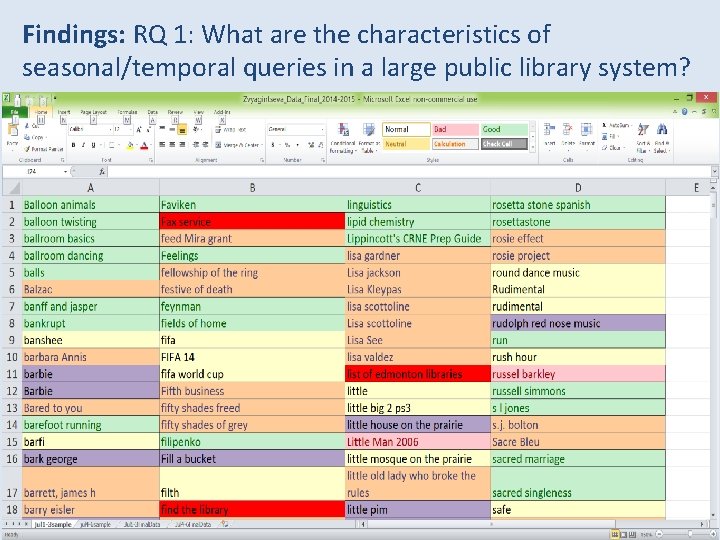Expand the cell styles gallery
The height and width of the screenshot is (540, 720).
(533, 148)
